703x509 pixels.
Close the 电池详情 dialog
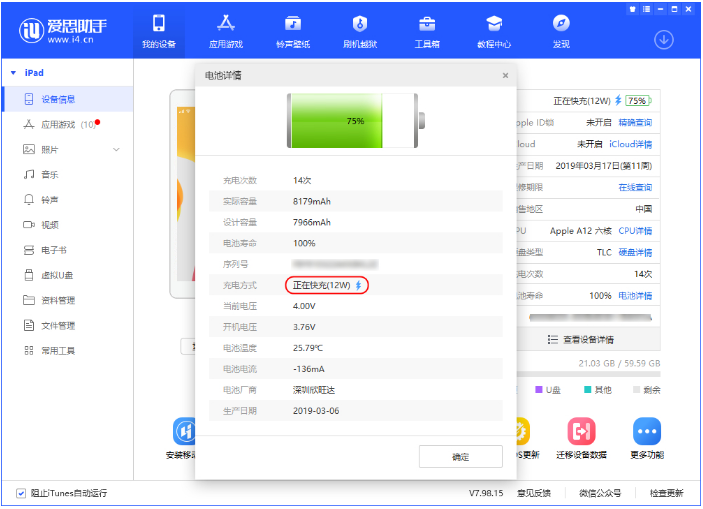tap(504, 75)
